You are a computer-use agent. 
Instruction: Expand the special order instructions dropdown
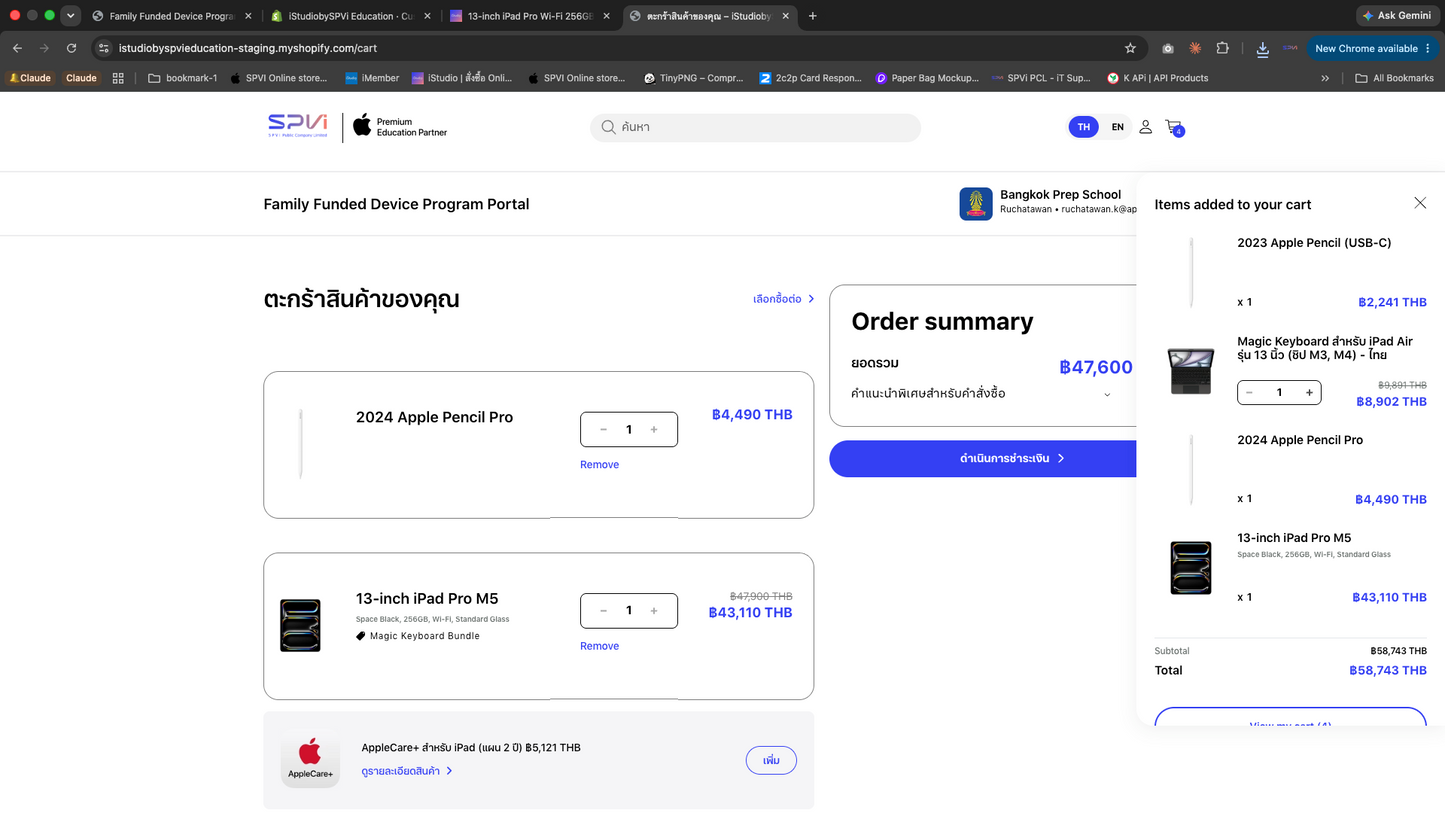(x=1107, y=395)
